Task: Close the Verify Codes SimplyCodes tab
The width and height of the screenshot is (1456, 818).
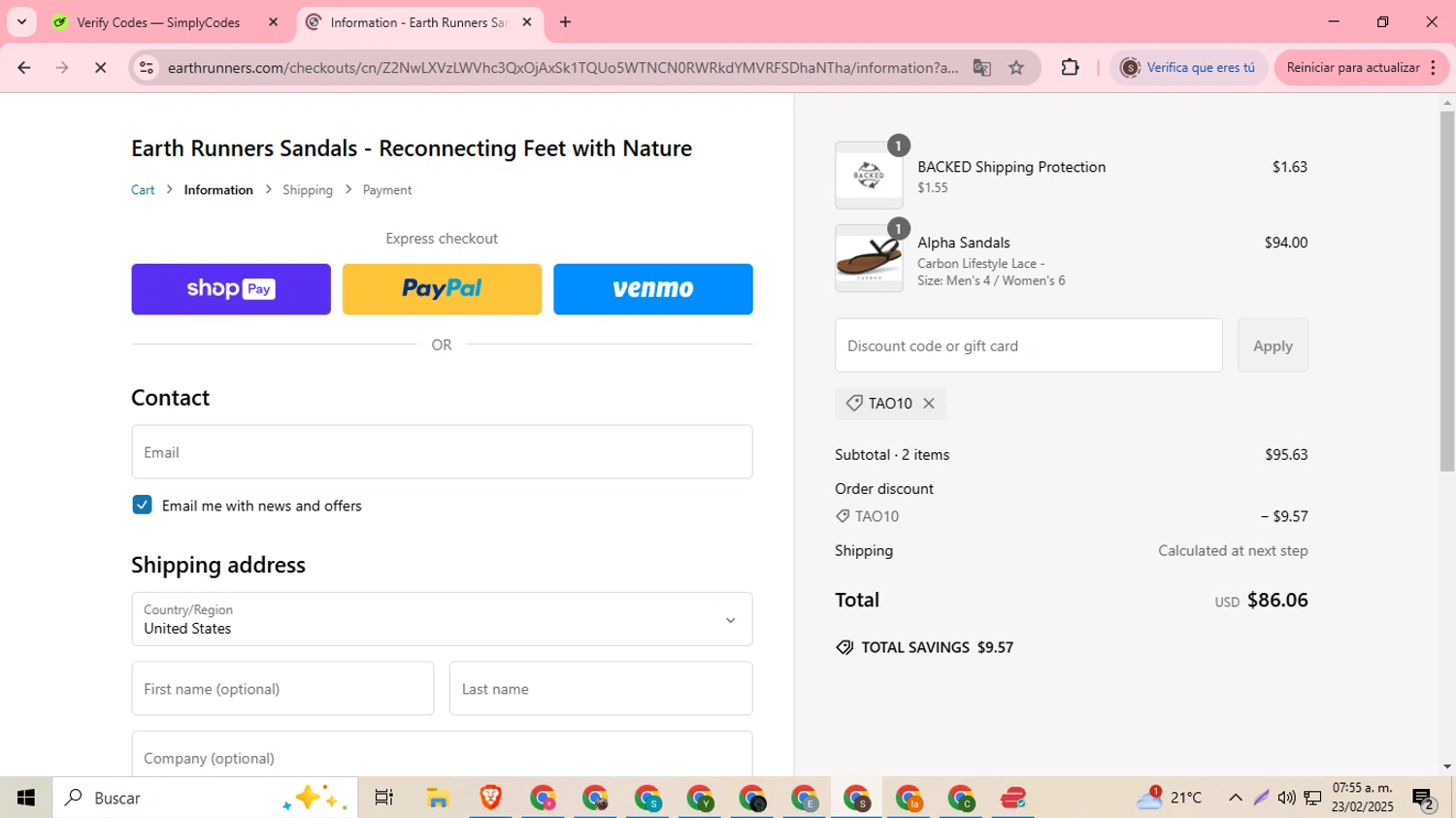Action: click(x=273, y=22)
